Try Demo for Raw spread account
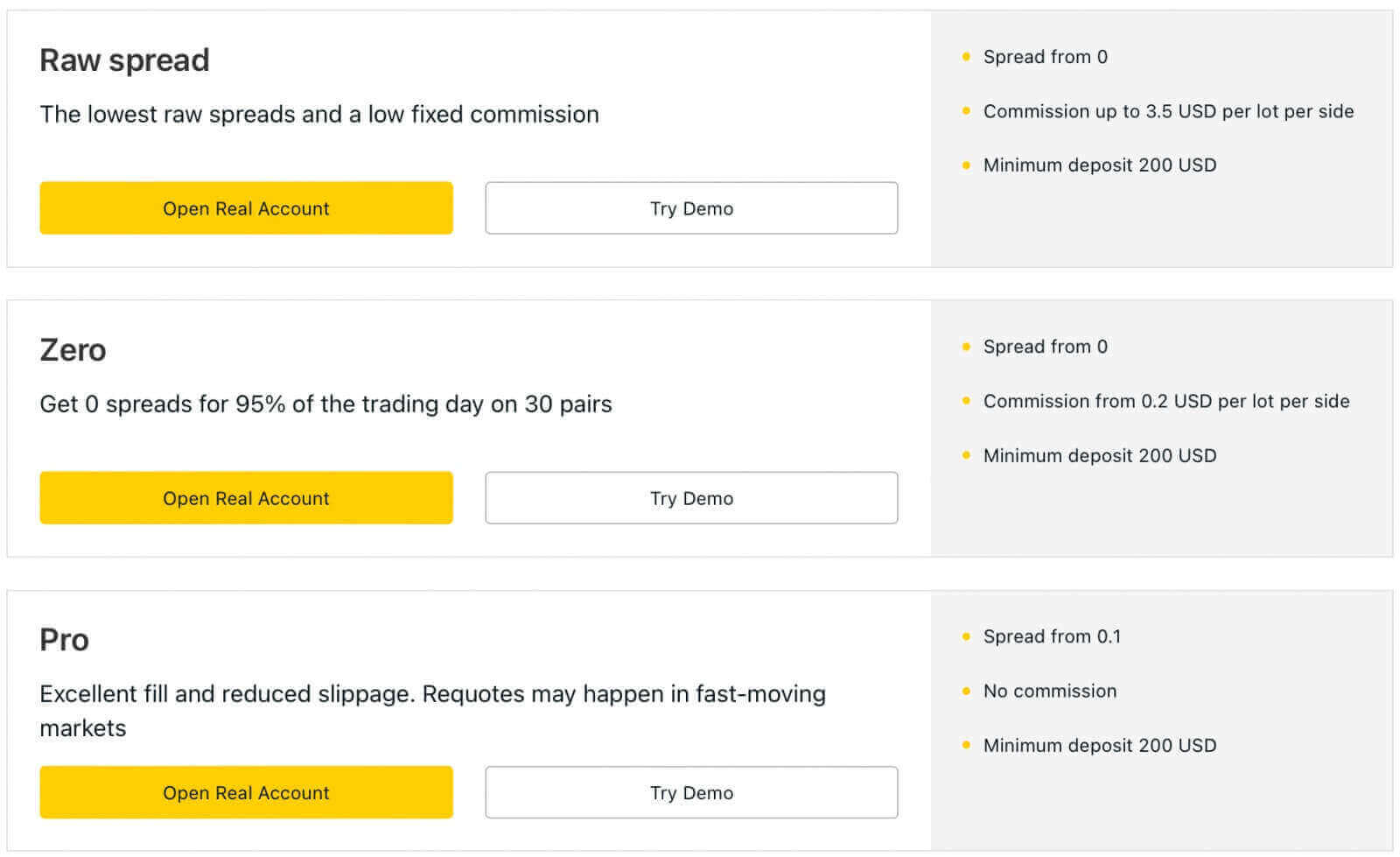1400x857 pixels. 691,208
